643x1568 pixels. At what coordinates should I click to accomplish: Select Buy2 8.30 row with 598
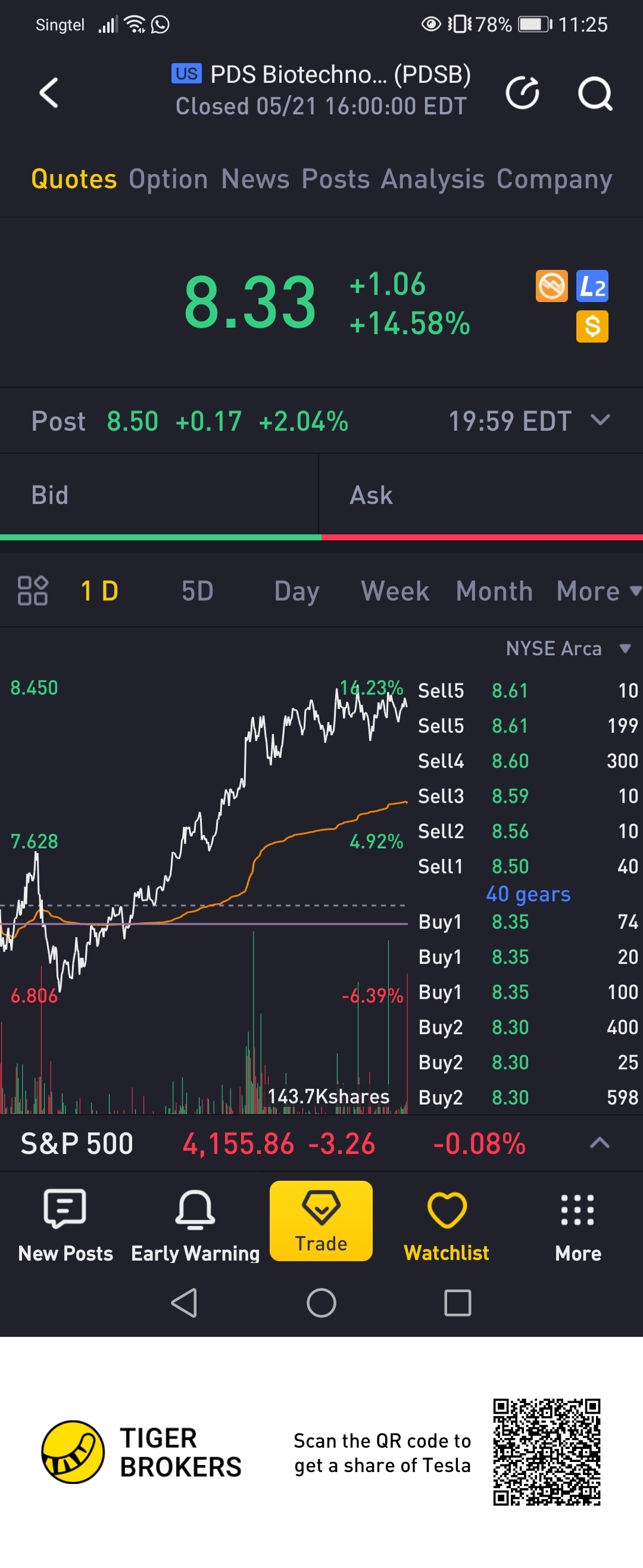click(x=528, y=1097)
